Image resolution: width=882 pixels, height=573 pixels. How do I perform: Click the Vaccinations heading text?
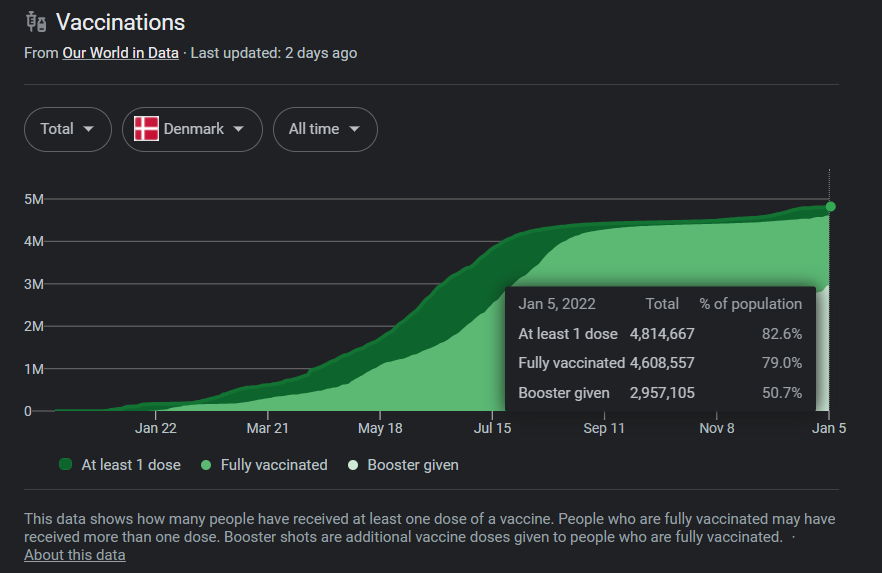tap(120, 22)
